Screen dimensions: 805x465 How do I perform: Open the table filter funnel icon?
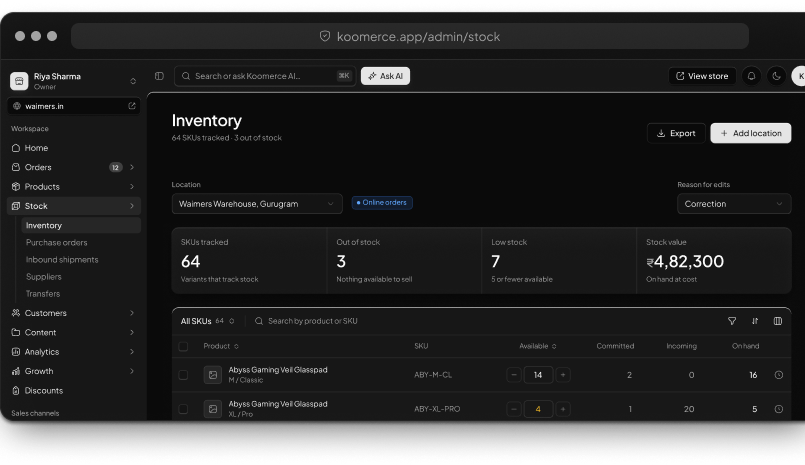point(732,321)
